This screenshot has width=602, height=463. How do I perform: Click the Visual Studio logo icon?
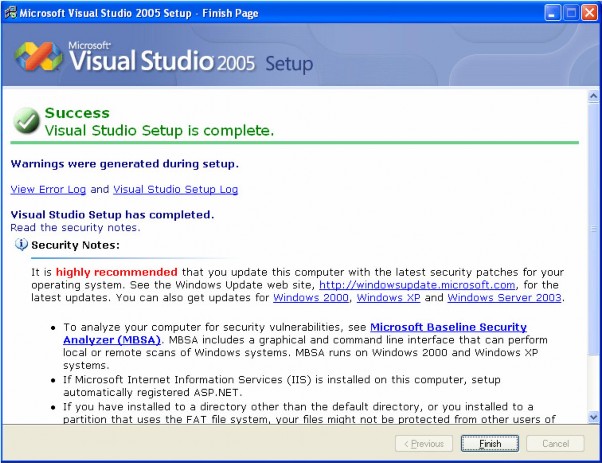coord(38,56)
